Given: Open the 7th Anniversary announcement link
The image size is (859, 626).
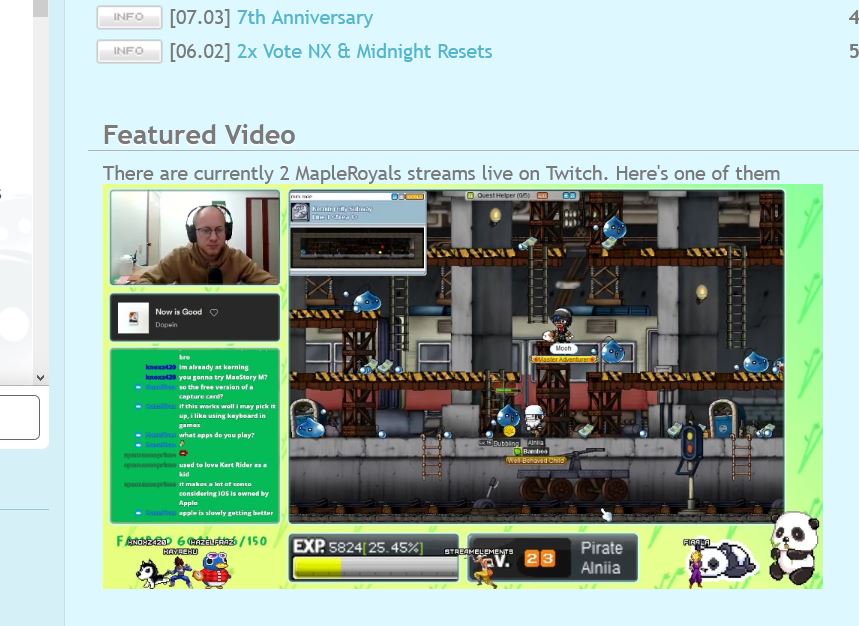Looking at the screenshot, I should [x=305, y=18].
